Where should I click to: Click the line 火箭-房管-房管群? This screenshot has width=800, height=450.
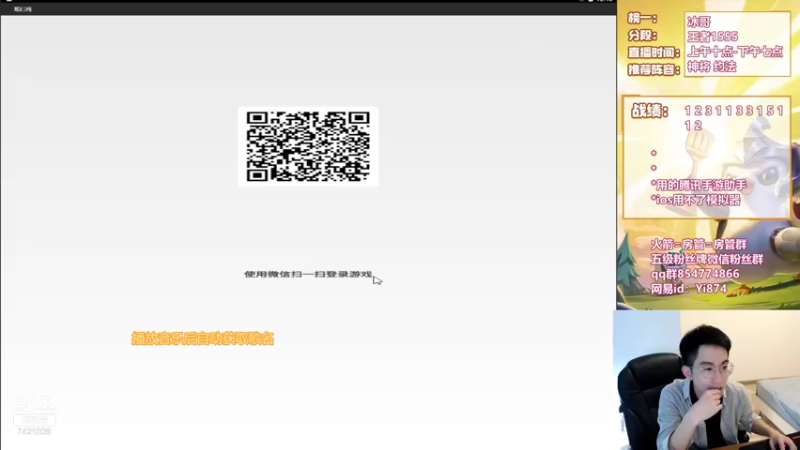pos(698,244)
